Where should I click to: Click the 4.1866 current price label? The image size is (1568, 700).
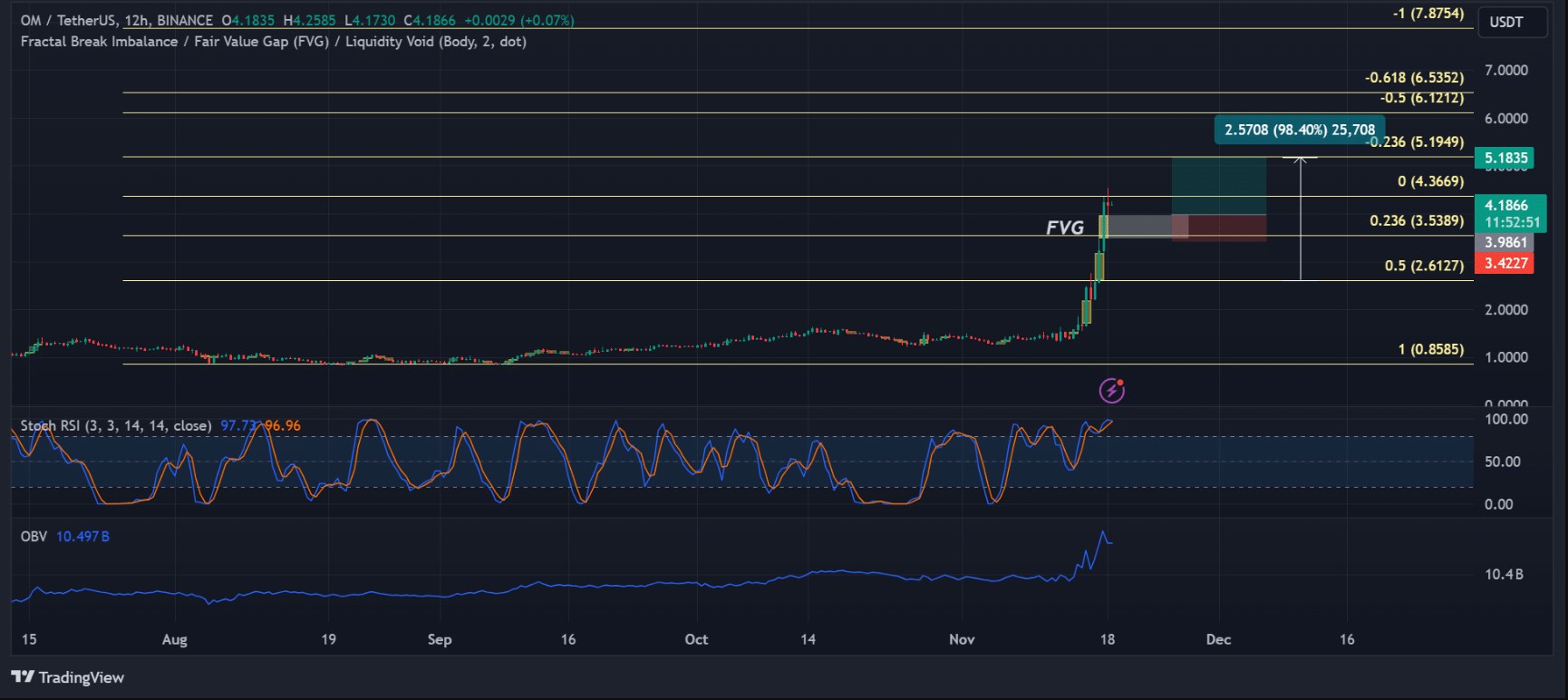point(1505,206)
